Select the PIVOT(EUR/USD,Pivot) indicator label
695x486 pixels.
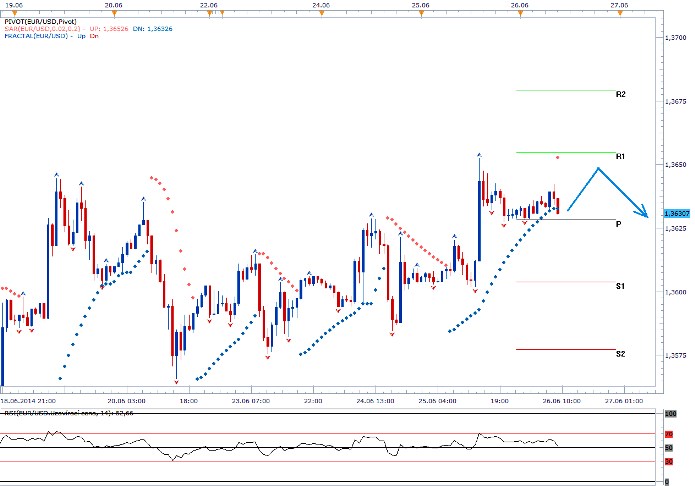(40, 21)
